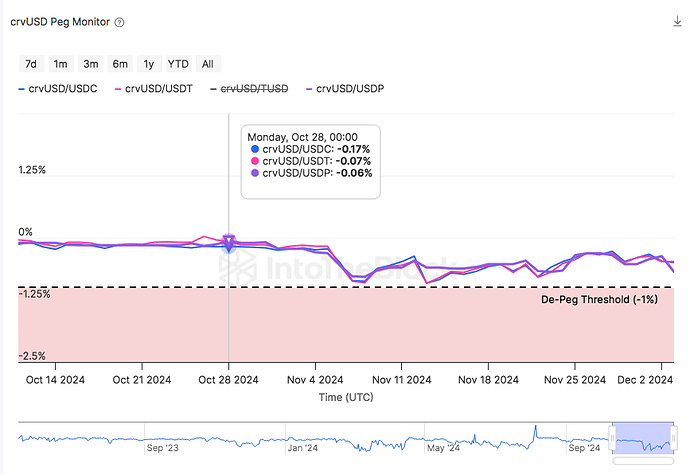Click the May '24 area in navigator

coord(443,448)
